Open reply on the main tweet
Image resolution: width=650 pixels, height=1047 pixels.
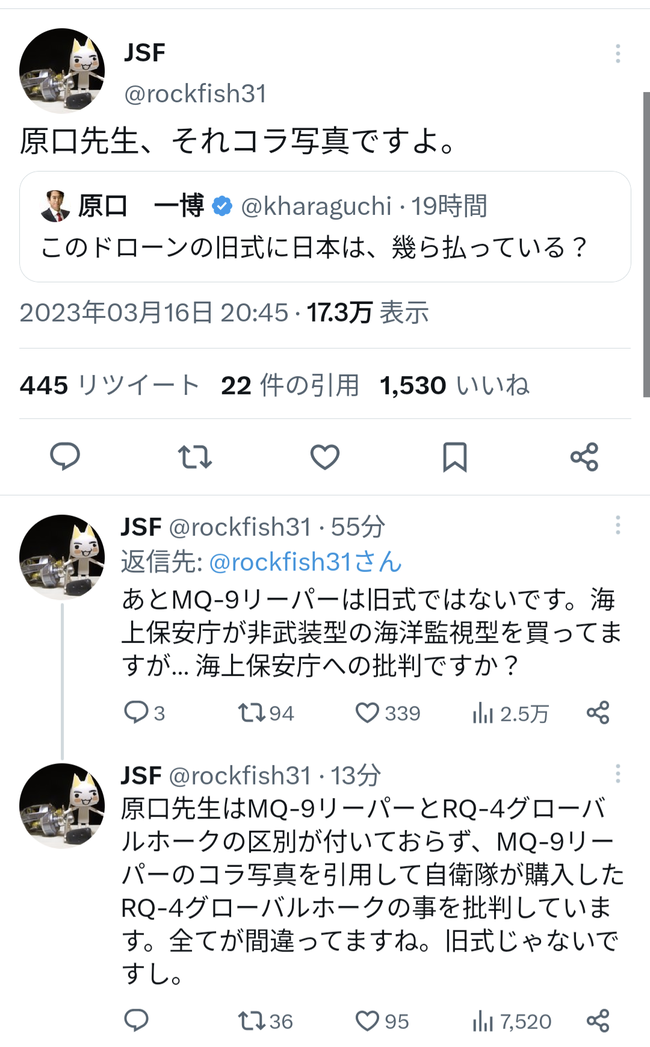point(65,457)
